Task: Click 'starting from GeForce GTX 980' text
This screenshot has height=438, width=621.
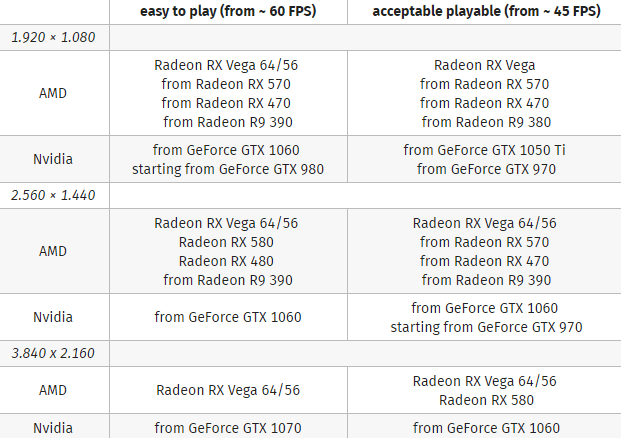Action: point(228,169)
